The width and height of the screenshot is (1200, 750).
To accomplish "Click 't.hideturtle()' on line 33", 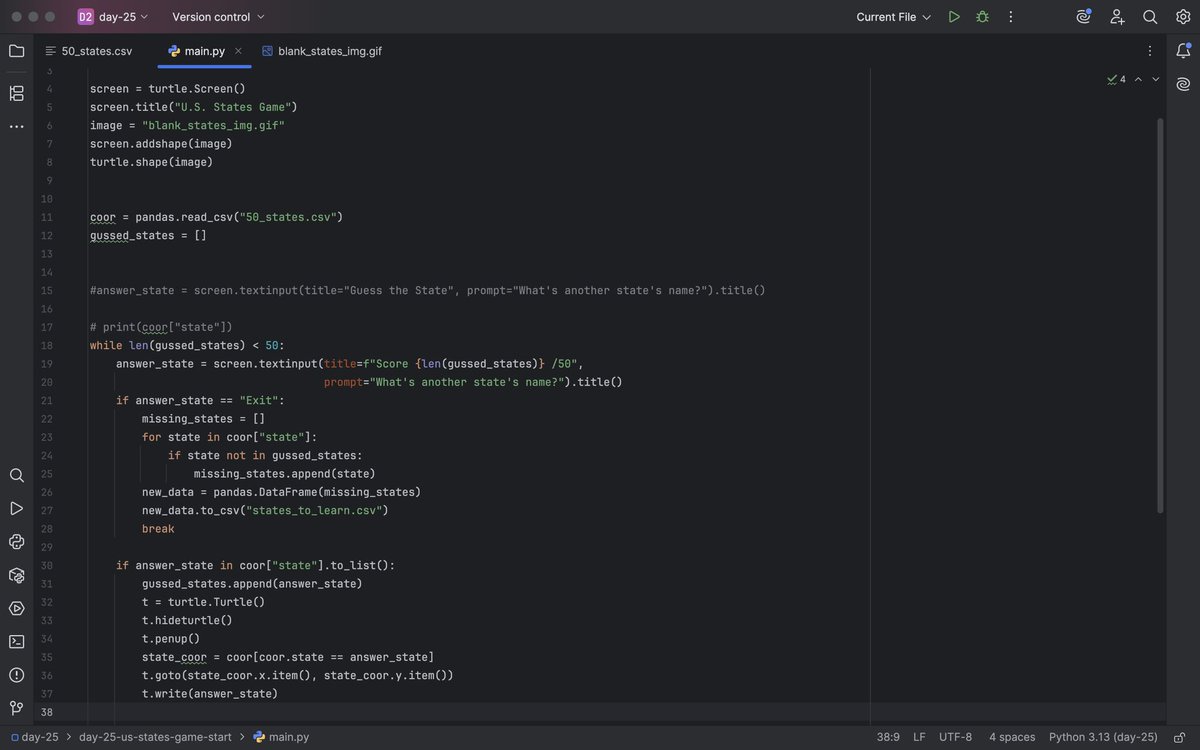I will click(x=187, y=620).
